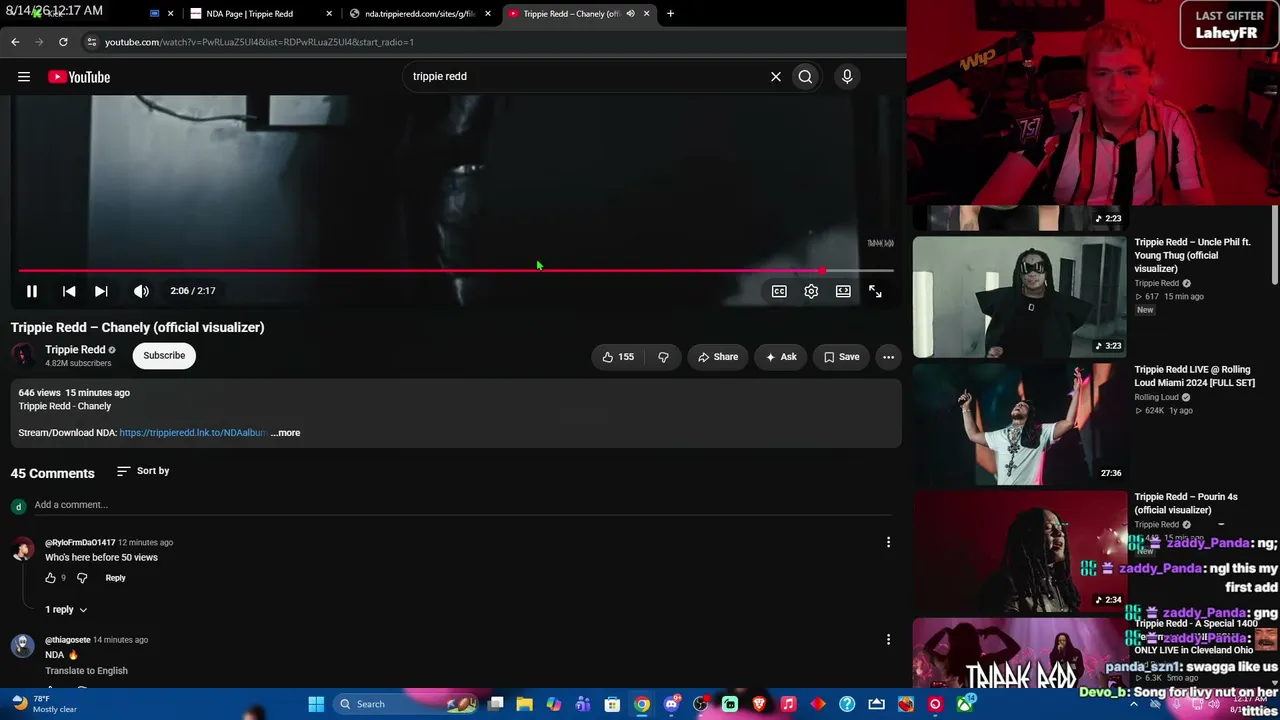Screen dimensions: 1280x720
Task: Open the Sort by comments dropdown
Action: [x=143, y=471]
